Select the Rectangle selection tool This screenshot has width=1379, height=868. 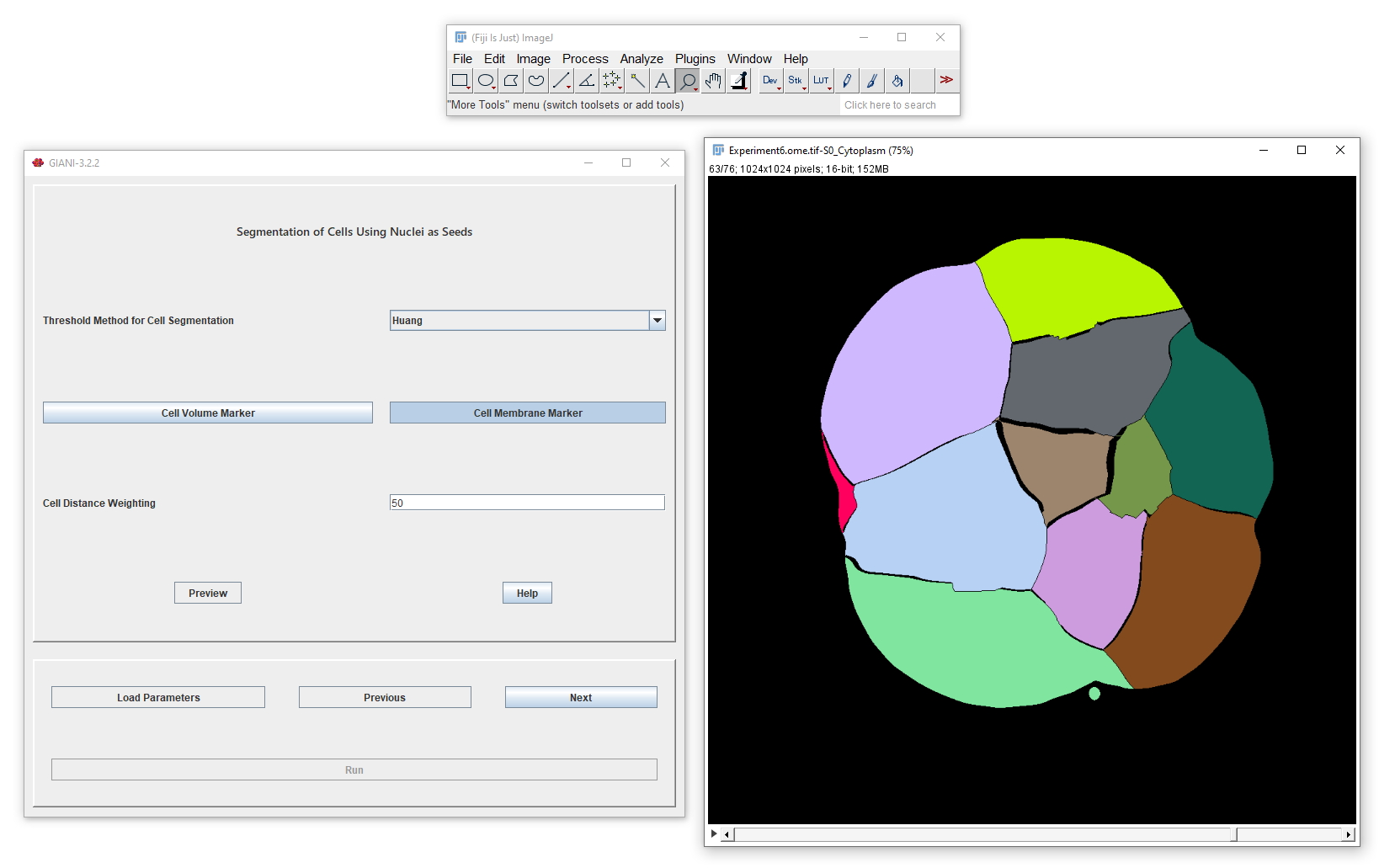point(460,81)
